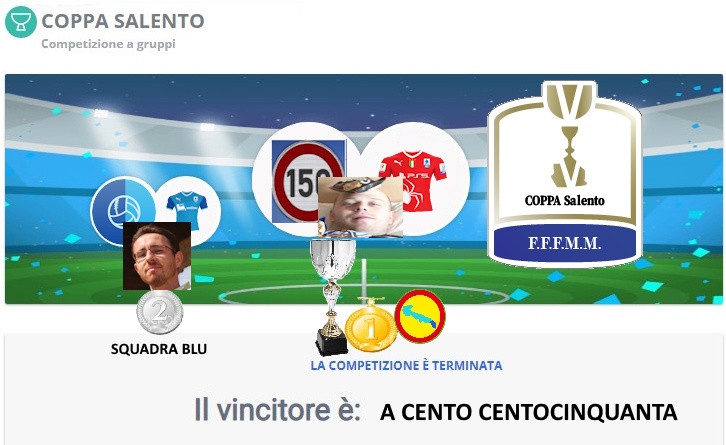
Task: Click the red and yellow Salento map badge
Action: tap(420, 316)
